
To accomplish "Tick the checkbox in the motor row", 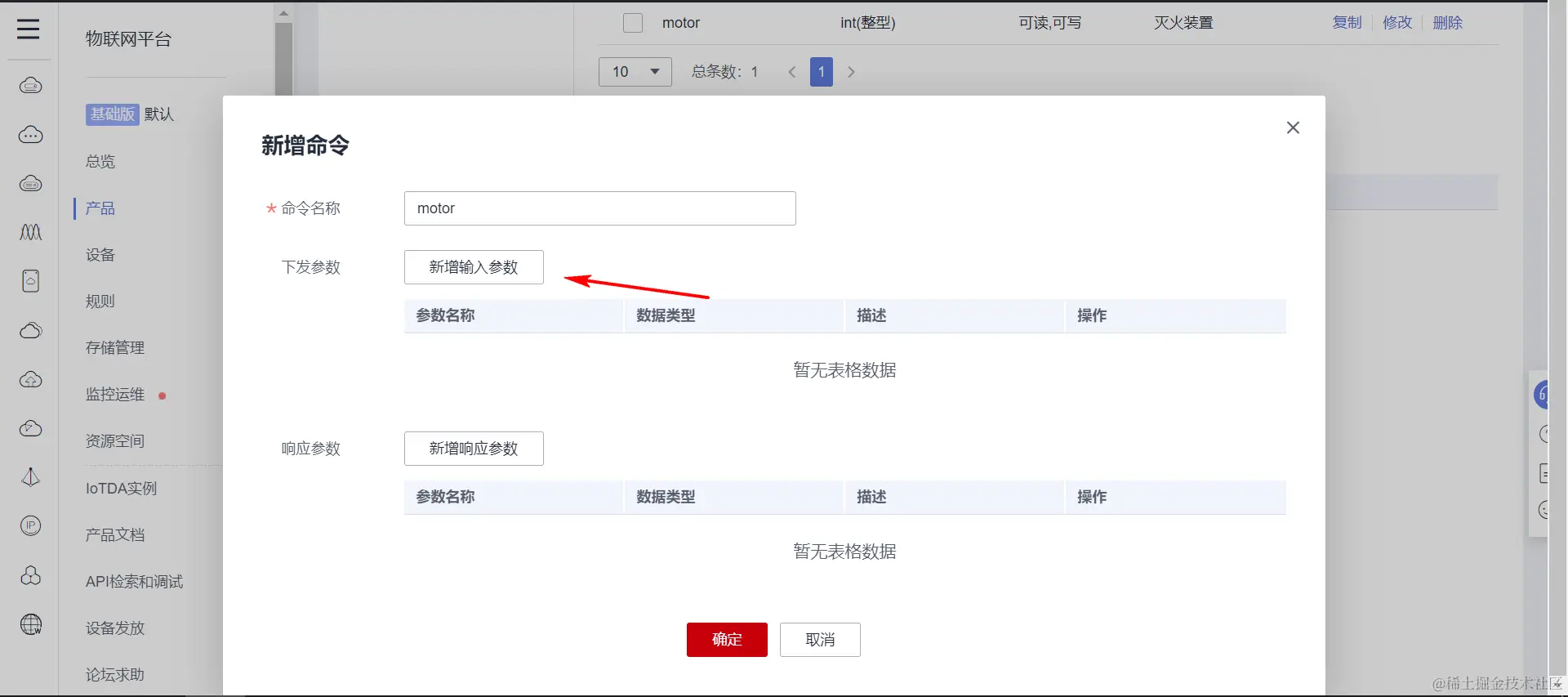I will pos(633,23).
